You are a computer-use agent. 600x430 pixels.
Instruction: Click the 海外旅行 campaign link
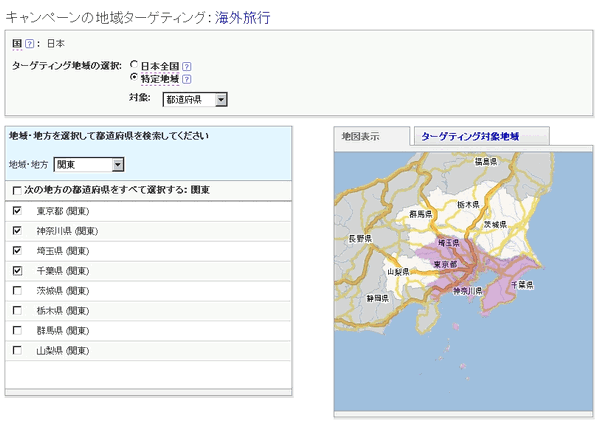[x=243, y=18]
